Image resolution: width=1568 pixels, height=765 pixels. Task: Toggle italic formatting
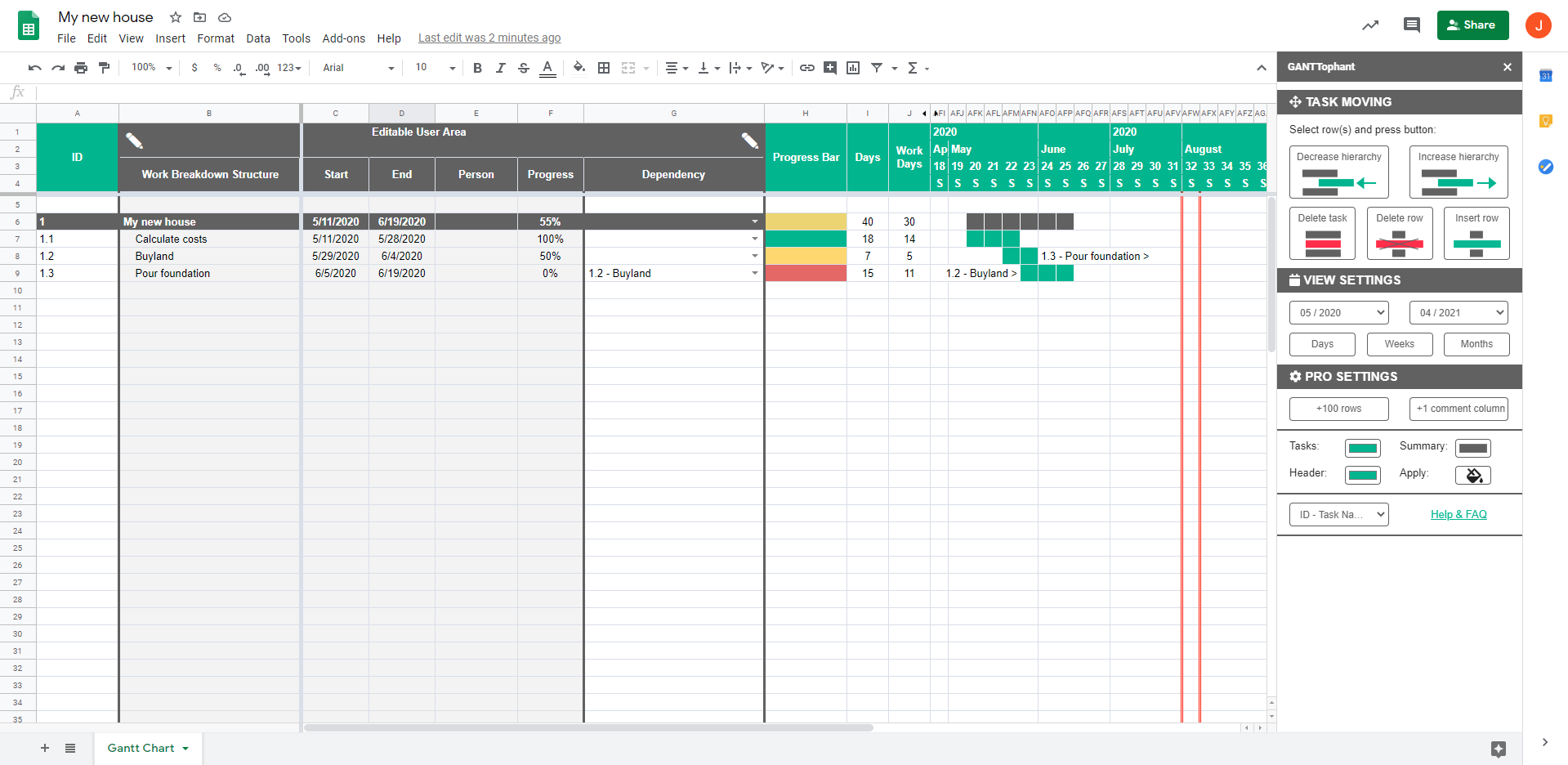pos(501,68)
